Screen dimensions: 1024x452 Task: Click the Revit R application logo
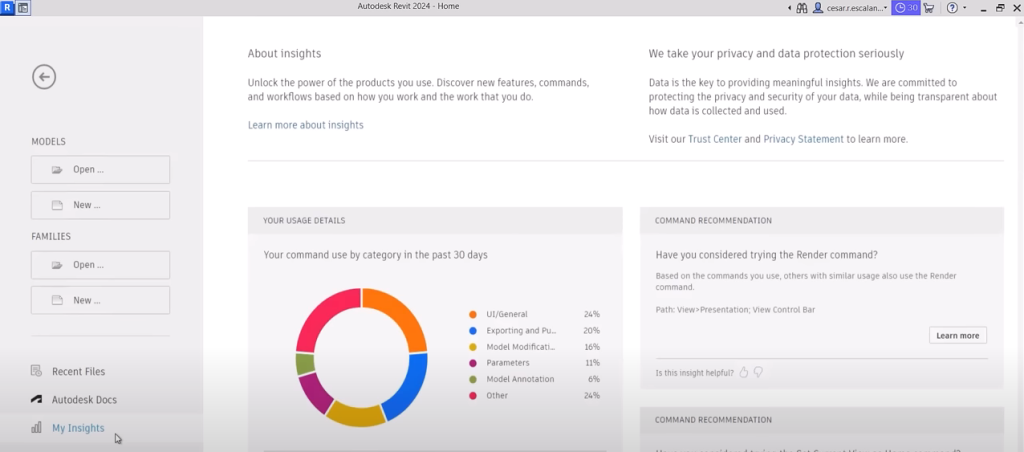(8, 8)
